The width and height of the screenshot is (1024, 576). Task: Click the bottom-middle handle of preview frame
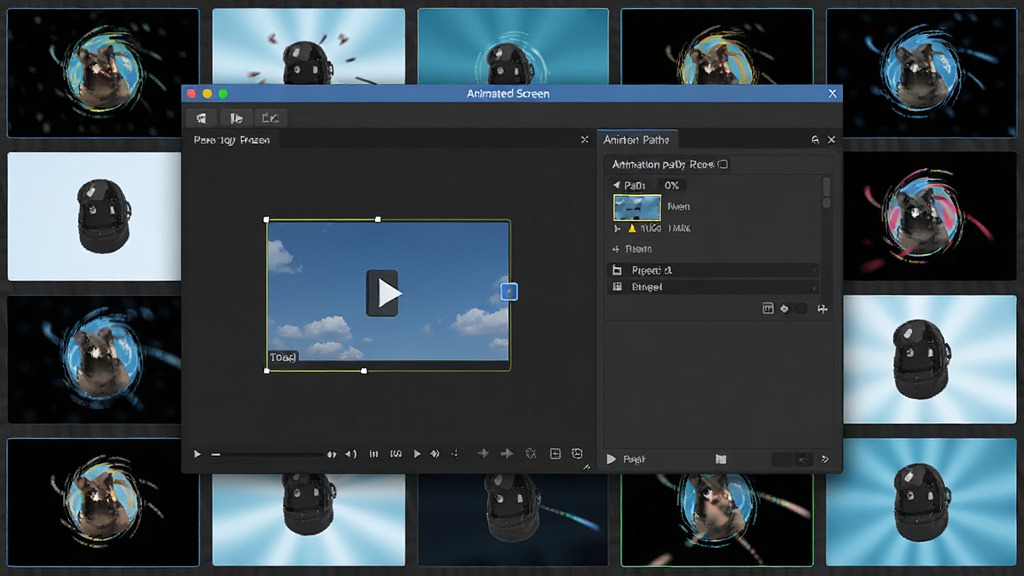point(364,371)
